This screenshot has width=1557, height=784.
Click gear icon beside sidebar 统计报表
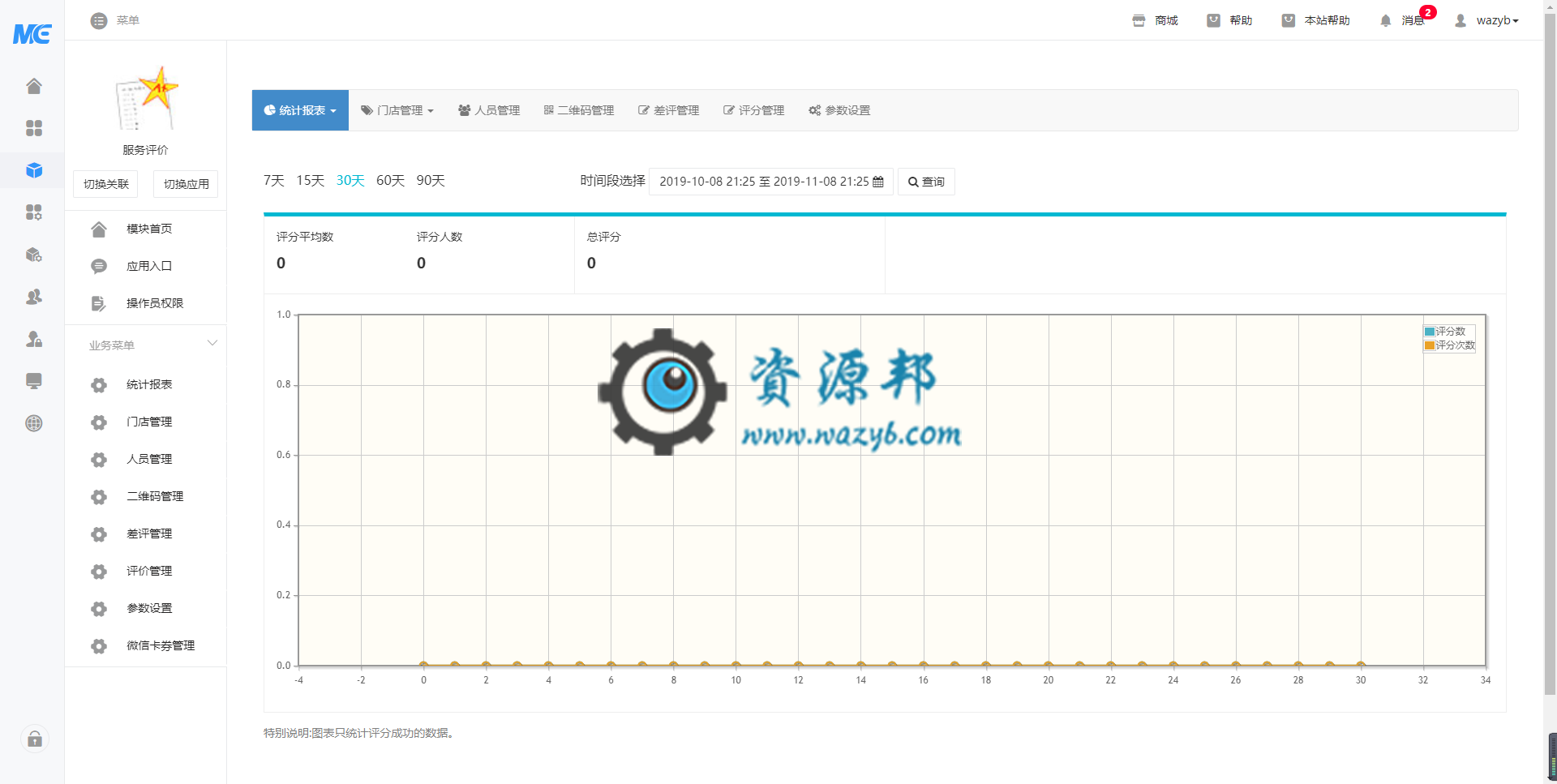point(99,385)
